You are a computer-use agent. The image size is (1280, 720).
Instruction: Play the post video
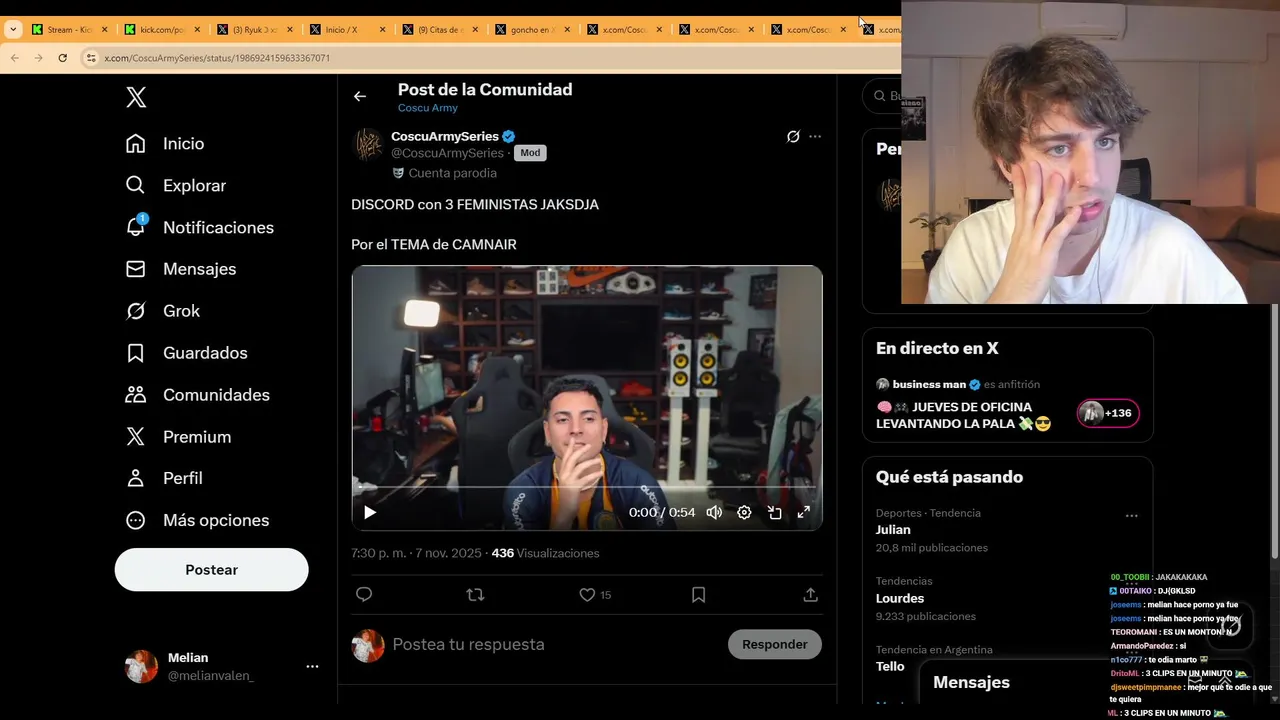pyautogui.click(x=370, y=512)
